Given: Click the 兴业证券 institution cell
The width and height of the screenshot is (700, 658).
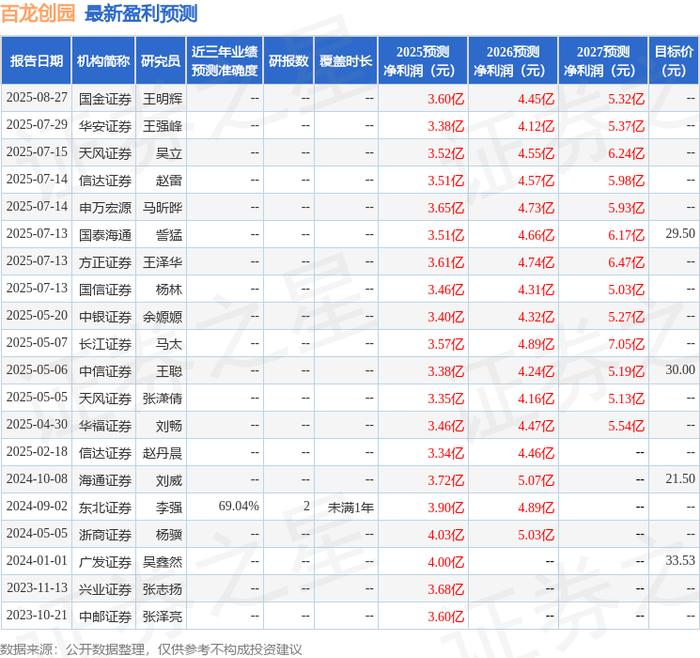Looking at the screenshot, I should [105, 589].
